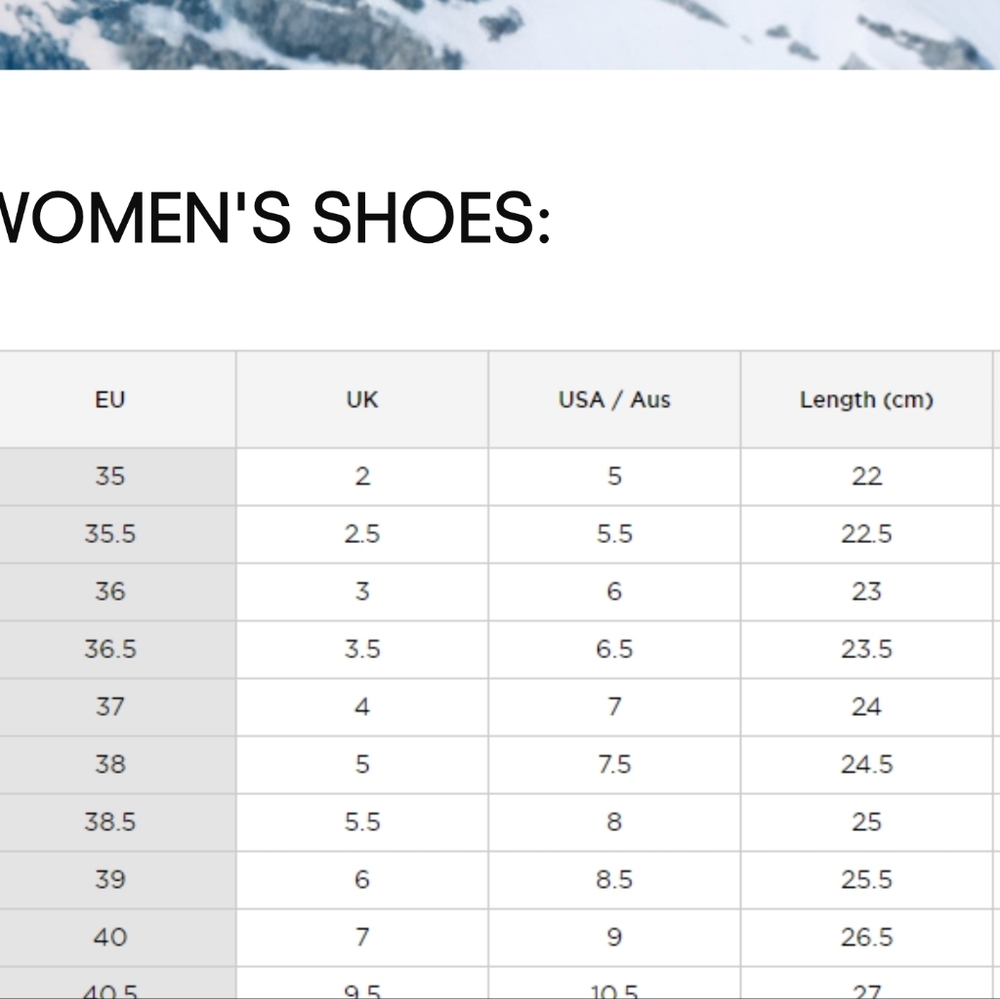This screenshot has height=999, width=1000.
Task: Click UK size 2.5 cell
Action: pyautogui.click(x=362, y=534)
